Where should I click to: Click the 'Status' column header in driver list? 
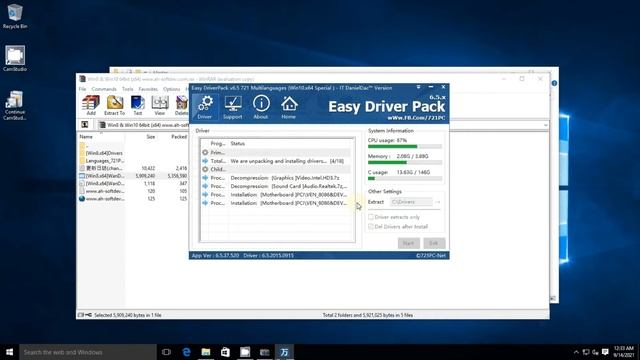[x=238, y=144]
